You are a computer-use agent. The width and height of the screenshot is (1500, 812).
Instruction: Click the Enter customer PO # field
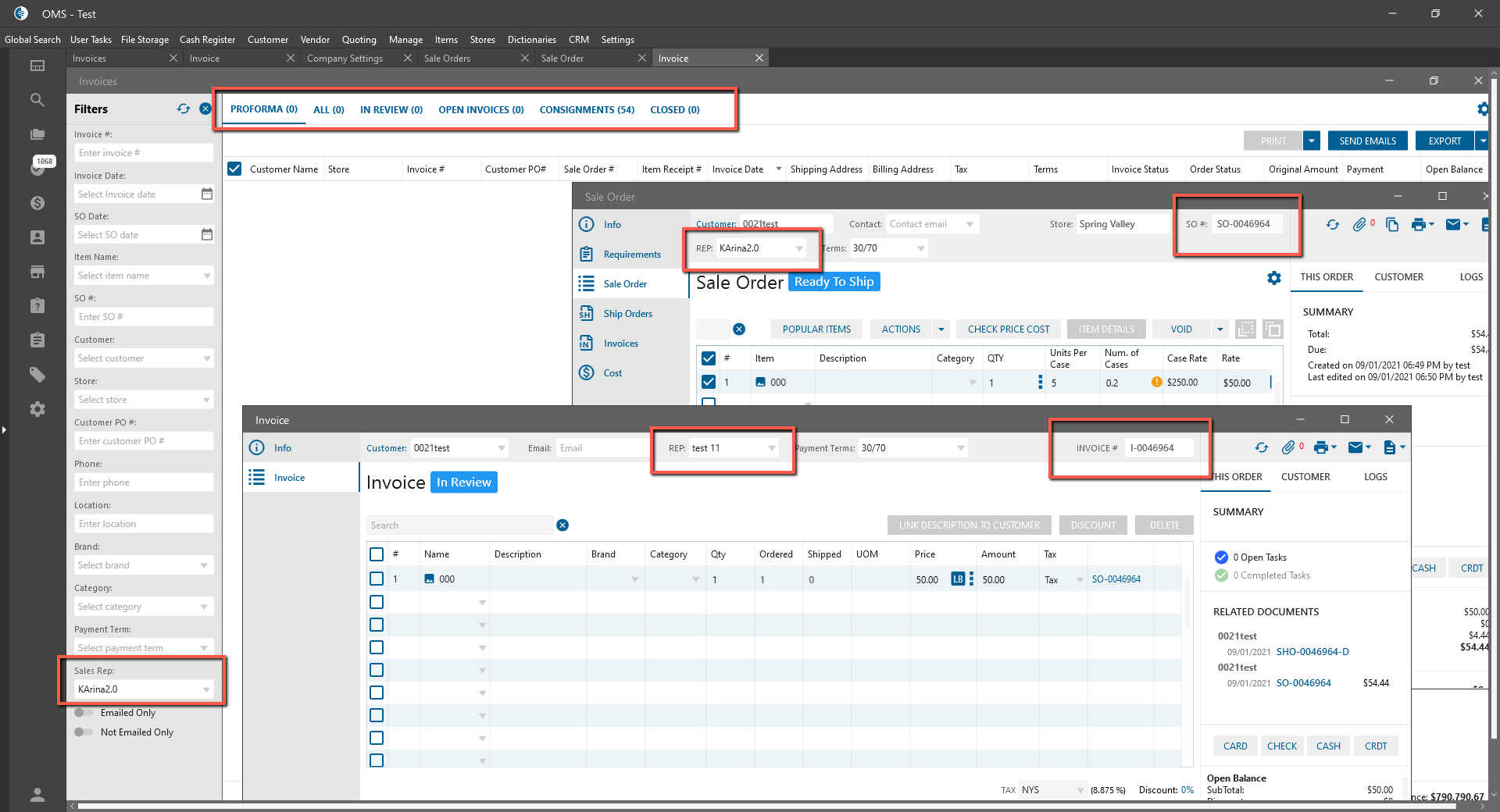pos(144,441)
